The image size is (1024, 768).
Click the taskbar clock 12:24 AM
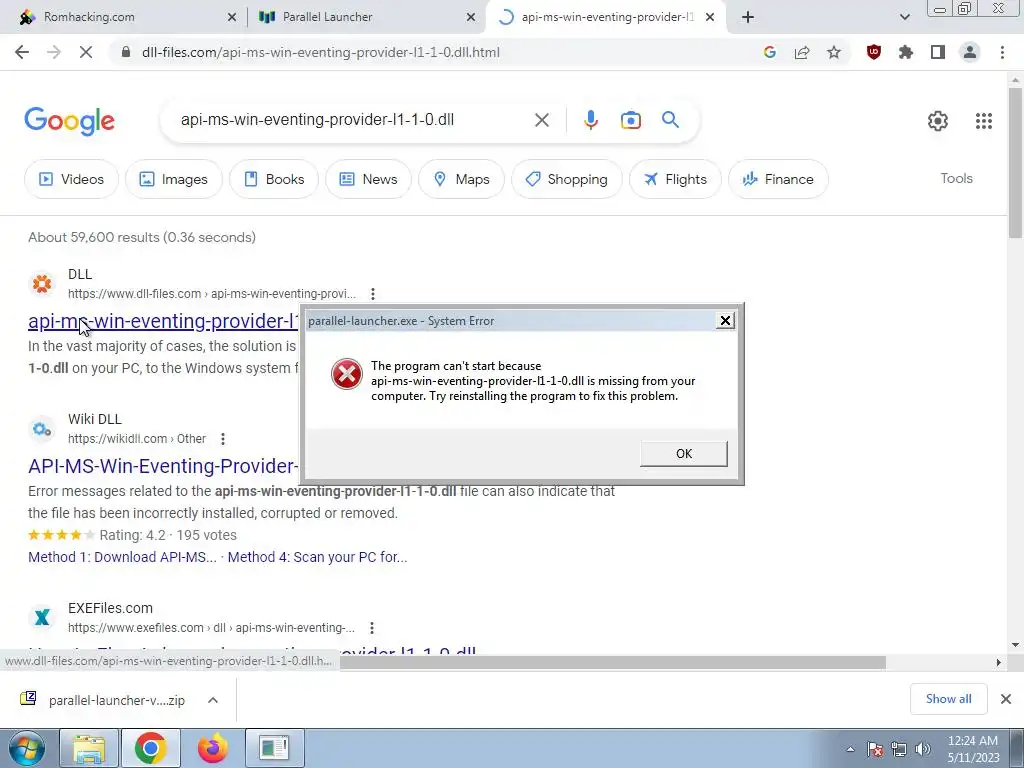point(972,741)
